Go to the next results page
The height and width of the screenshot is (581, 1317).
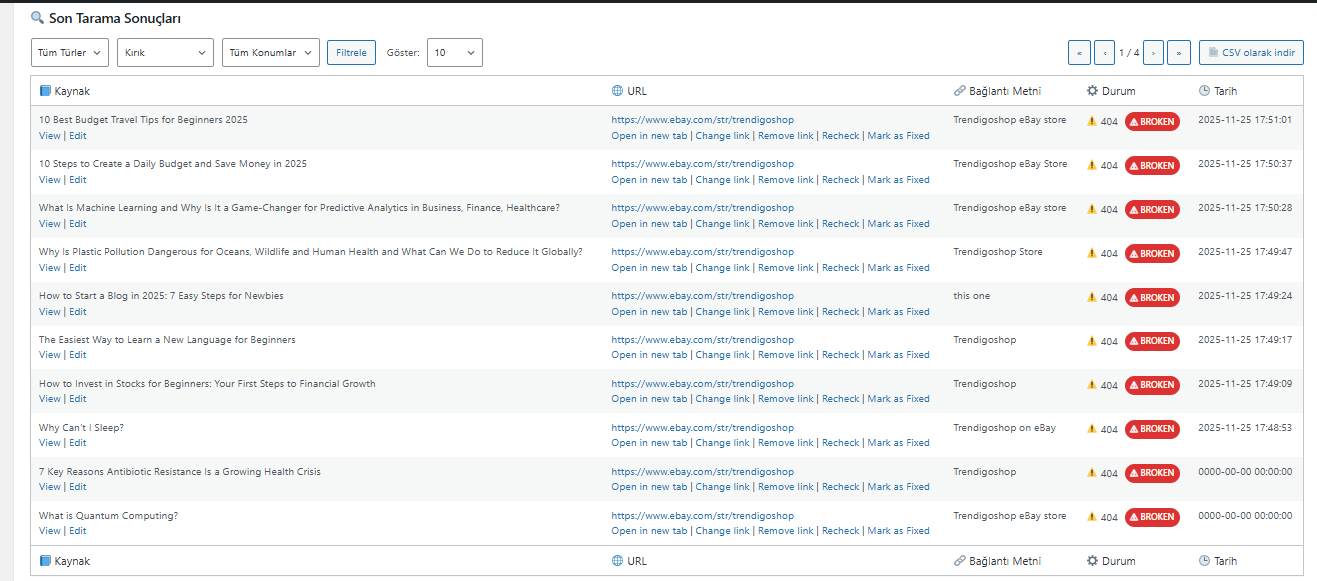[1153, 53]
